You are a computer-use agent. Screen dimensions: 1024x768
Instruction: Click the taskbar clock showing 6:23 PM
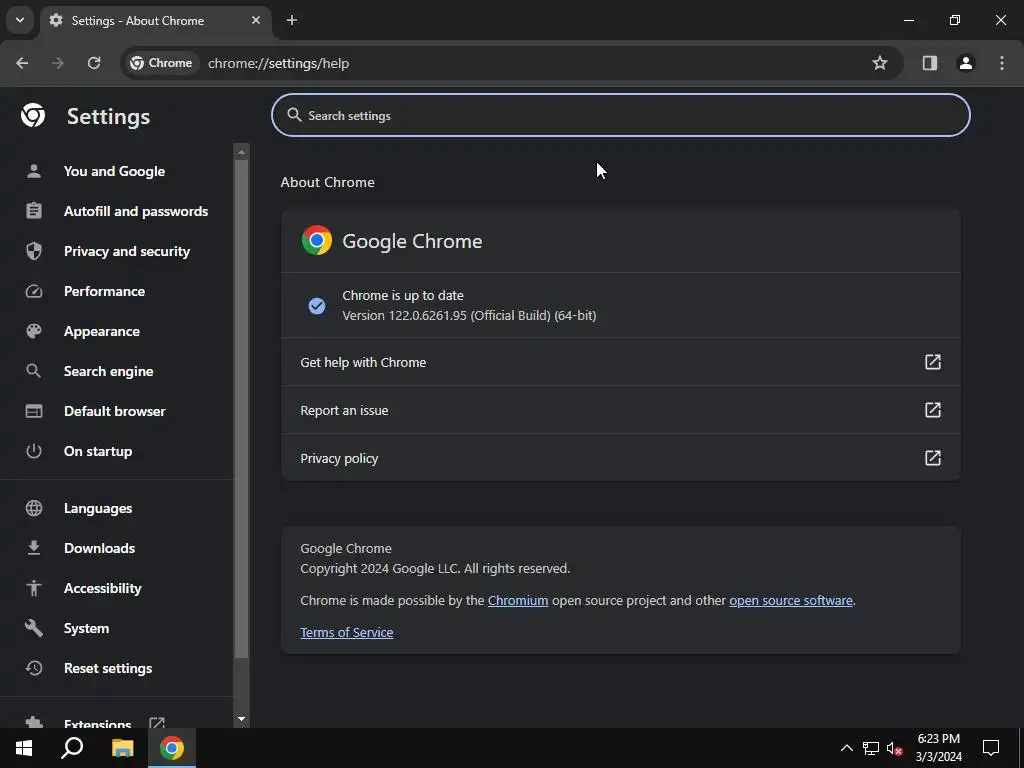[938, 748]
